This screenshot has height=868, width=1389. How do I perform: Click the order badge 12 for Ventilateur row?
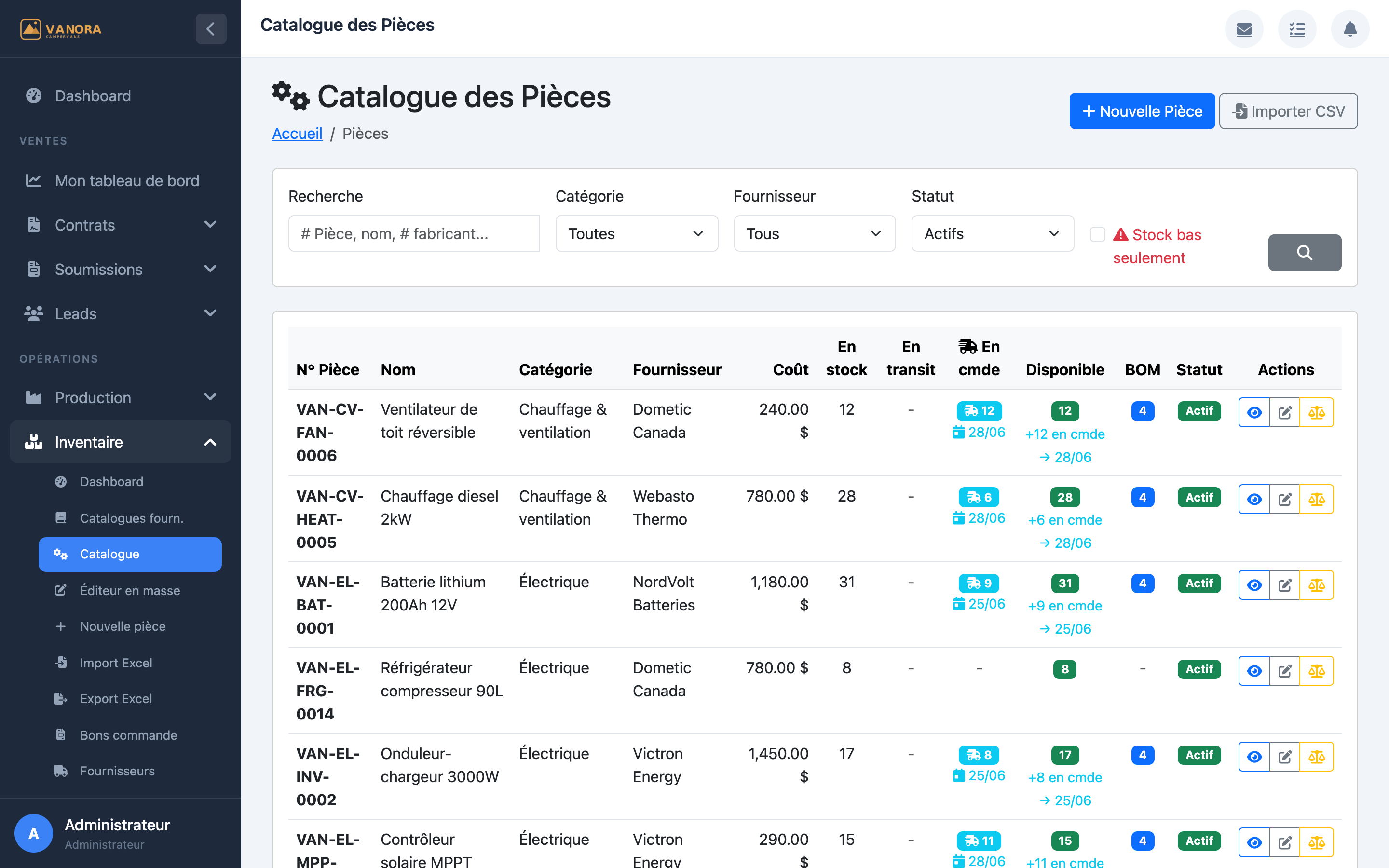(979, 410)
